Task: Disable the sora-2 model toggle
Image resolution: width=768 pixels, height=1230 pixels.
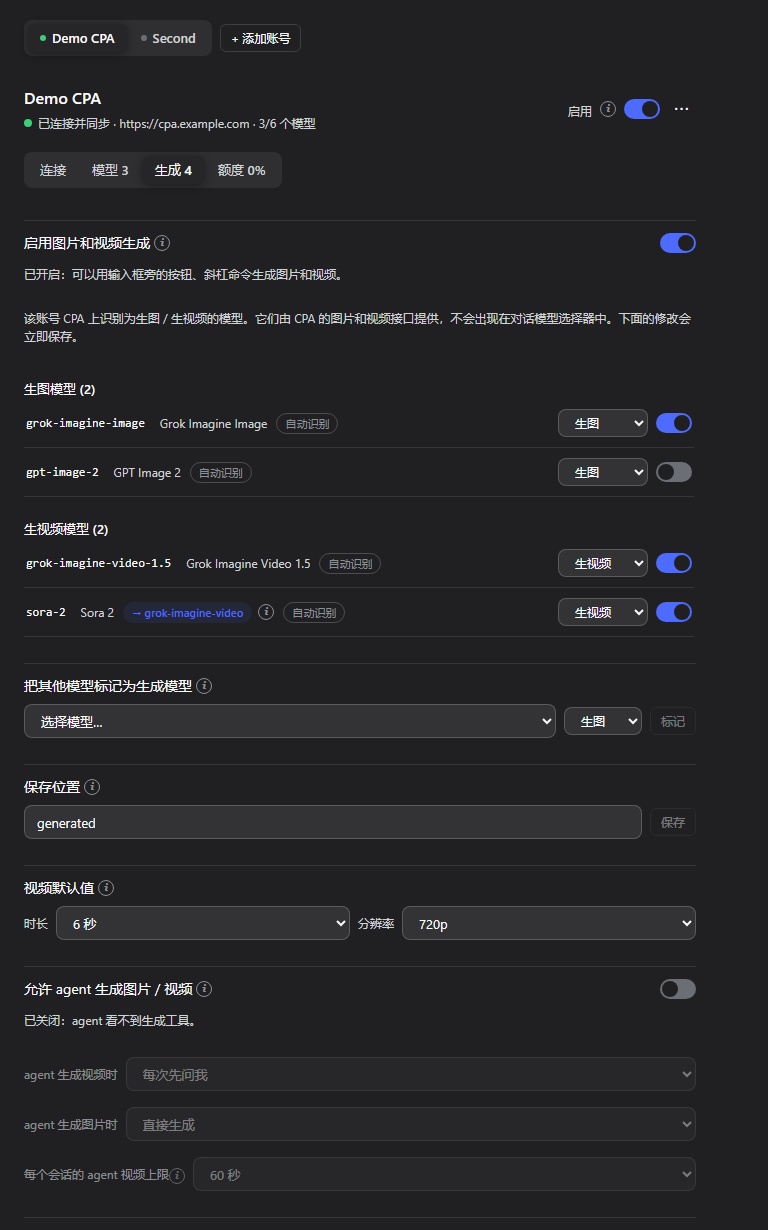Action: click(674, 612)
